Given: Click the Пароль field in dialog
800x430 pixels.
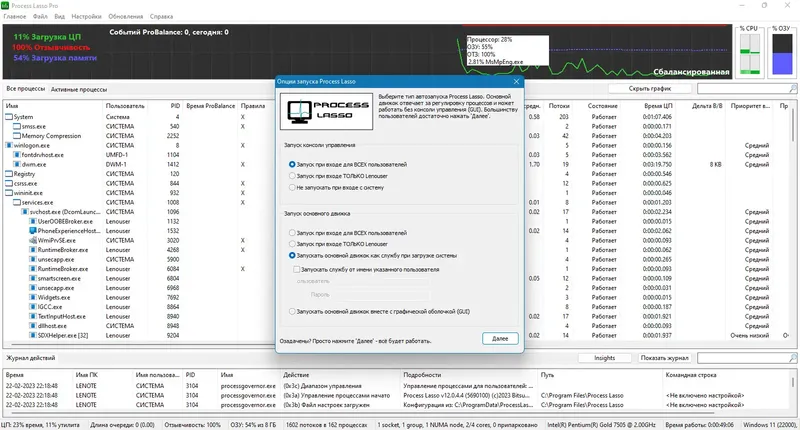Looking at the screenshot, I should 381,295.
